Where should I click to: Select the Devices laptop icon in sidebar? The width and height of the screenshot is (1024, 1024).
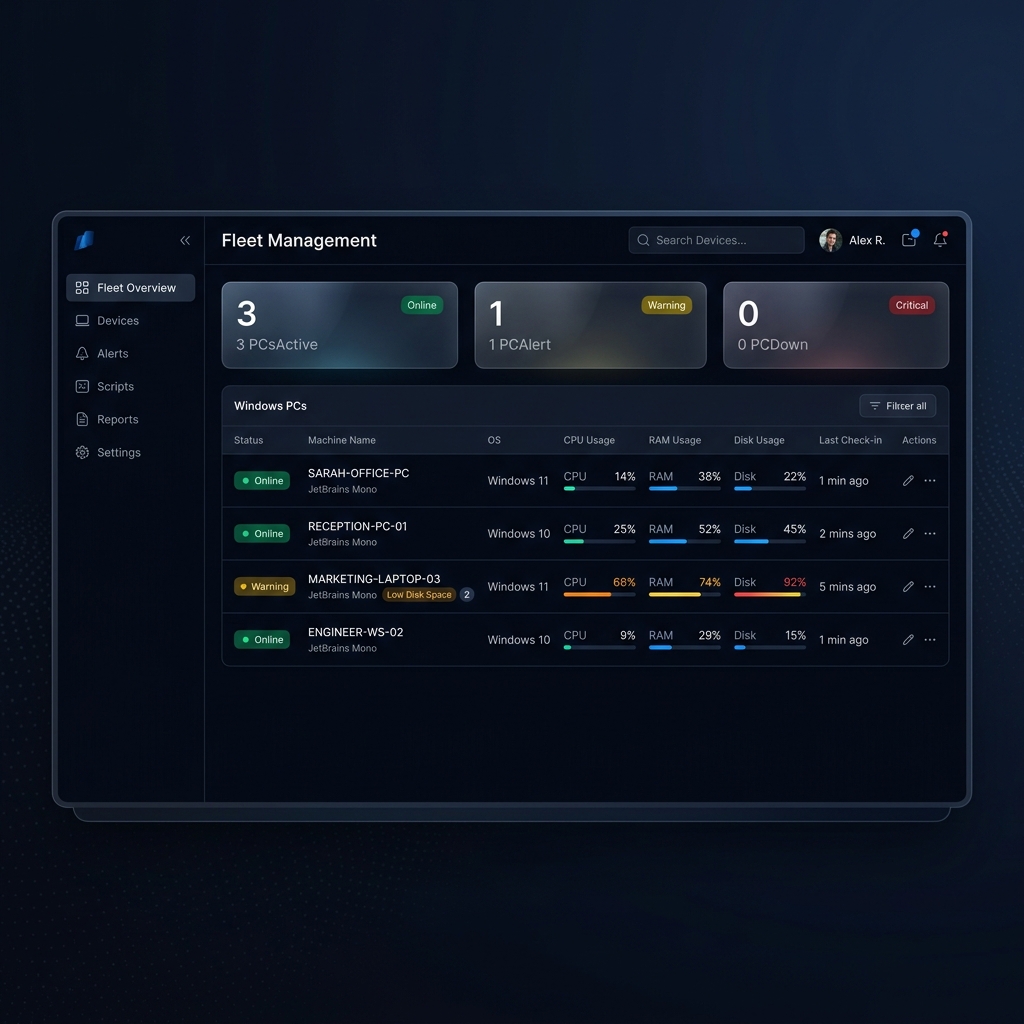tap(83, 320)
